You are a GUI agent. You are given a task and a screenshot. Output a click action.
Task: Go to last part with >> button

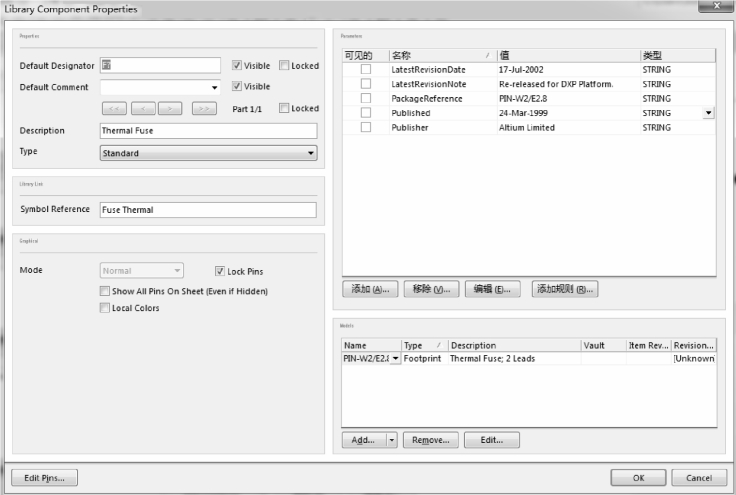204,109
